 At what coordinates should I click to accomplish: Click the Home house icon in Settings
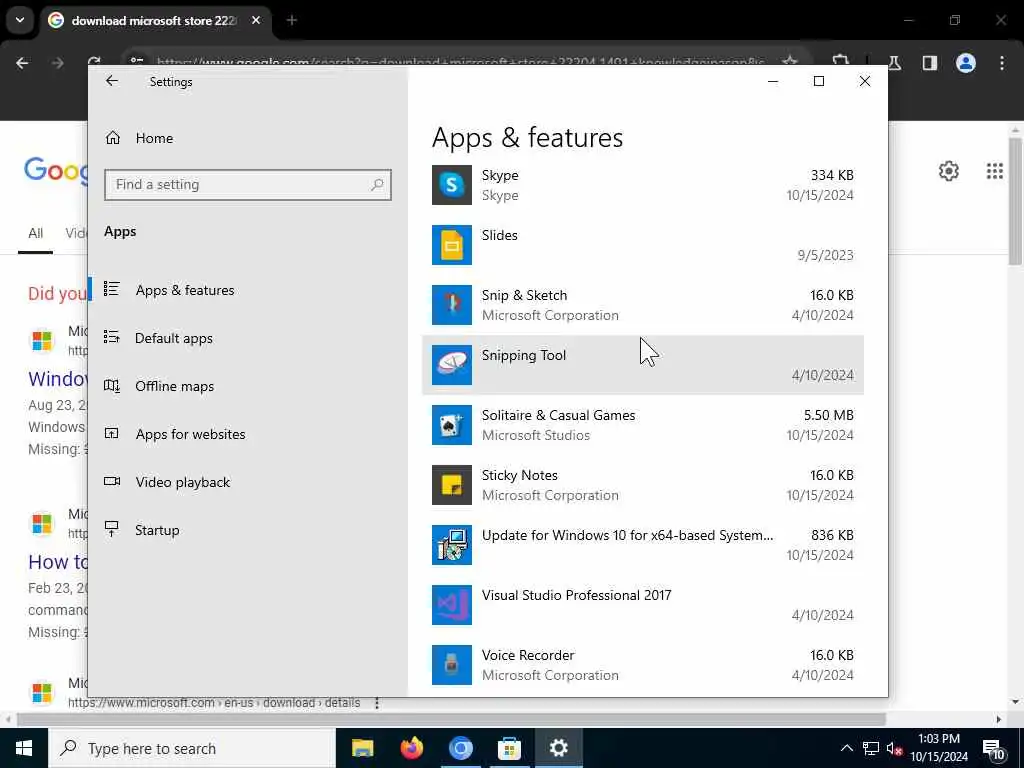click(113, 138)
